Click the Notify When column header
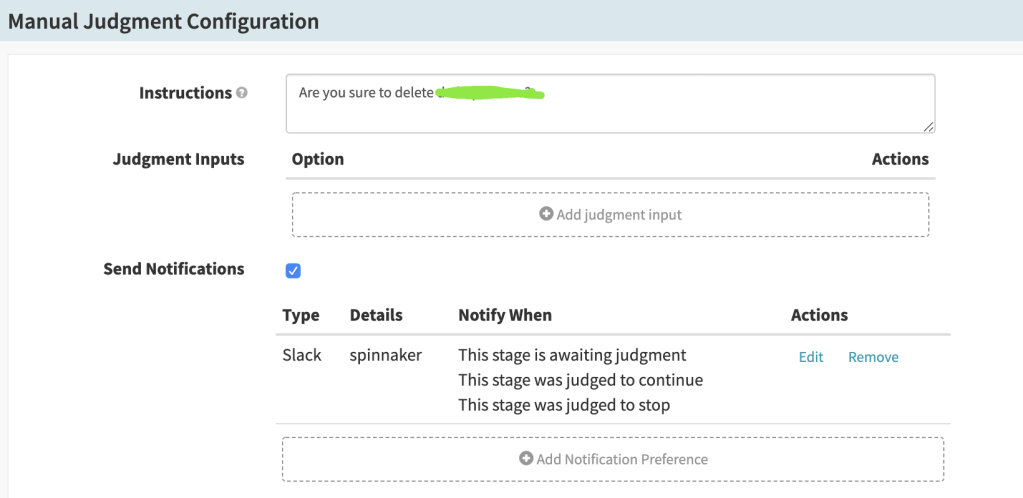1023x498 pixels. 504,315
